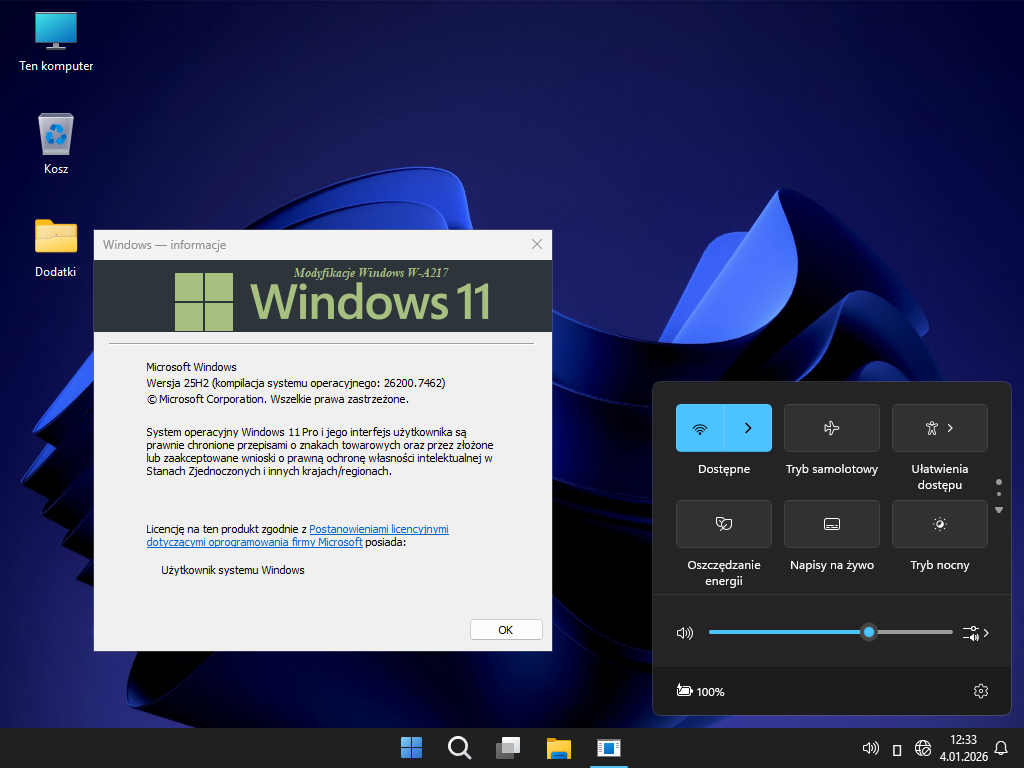Click the taskbar Search magnifier icon
1024x768 pixels.
459,747
